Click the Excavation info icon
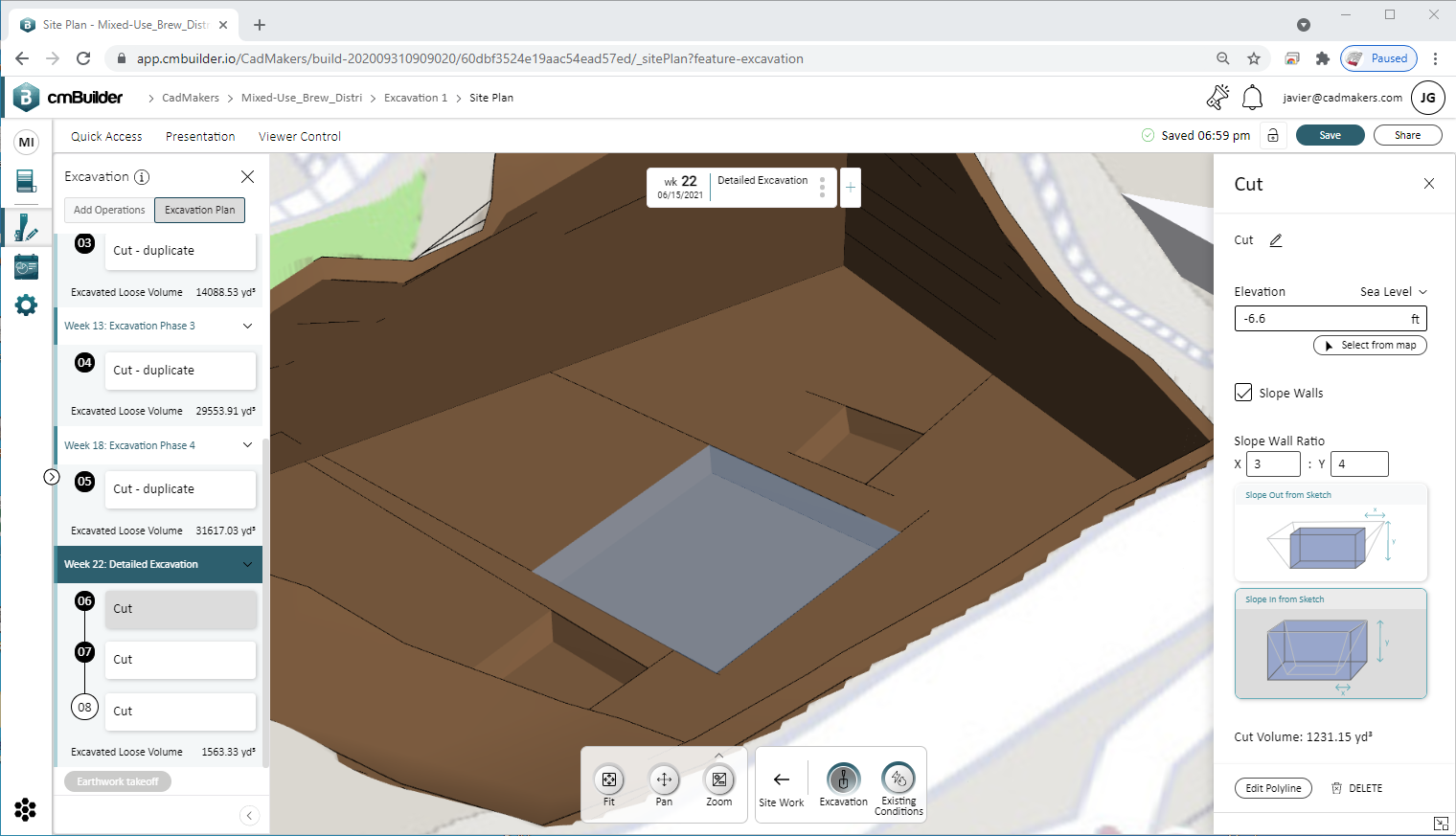The image size is (1456, 836). click(x=142, y=177)
